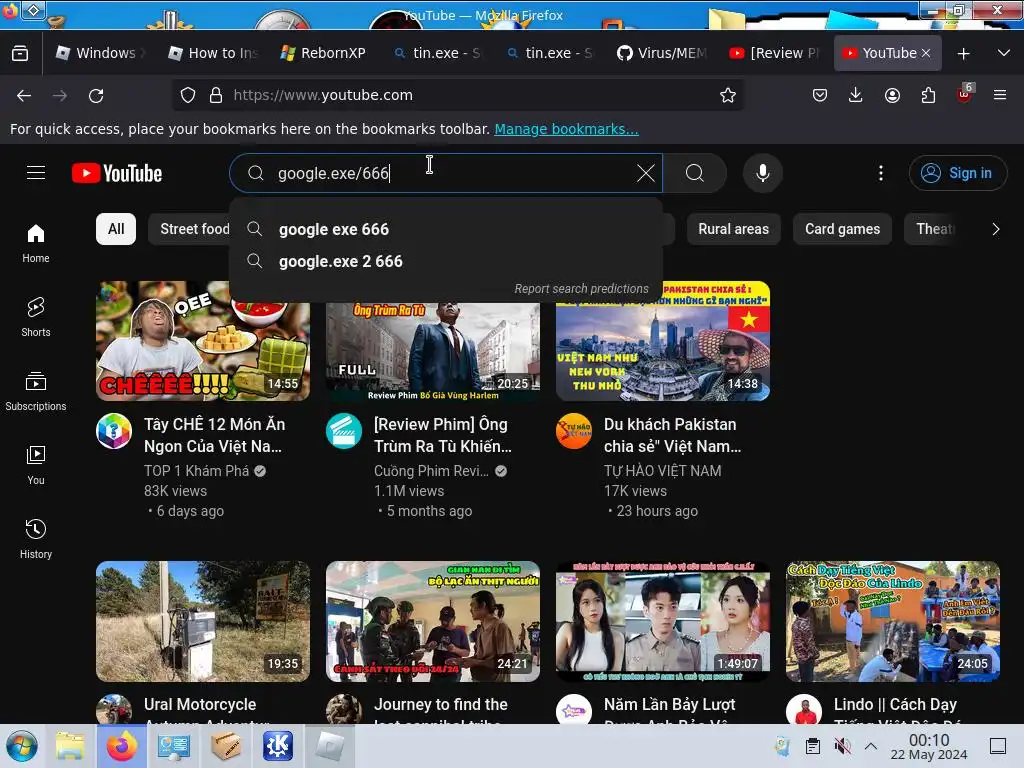This screenshot has height=768, width=1024.
Task: Go back with Firefox back arrow
Action: pyautogui.click(x=24, y=95)
